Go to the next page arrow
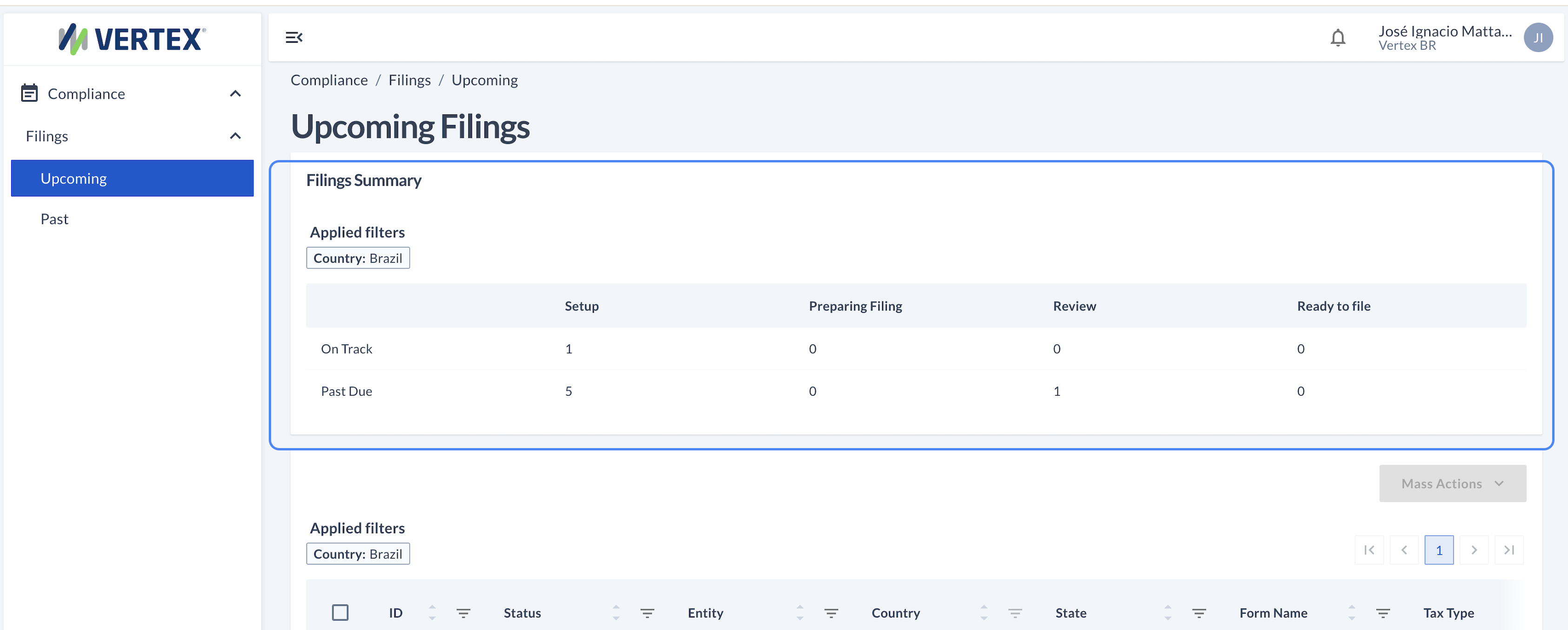This screenshot has height=630, width=1568. coord(1474,550)
